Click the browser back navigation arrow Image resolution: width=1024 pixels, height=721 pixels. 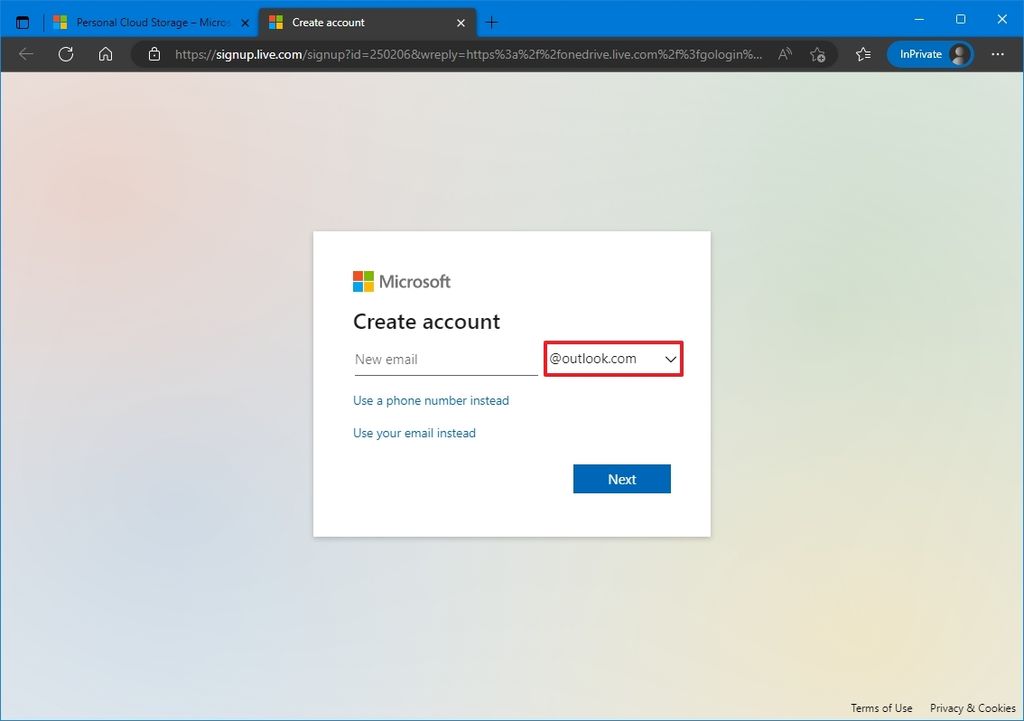tap(26, 54)
